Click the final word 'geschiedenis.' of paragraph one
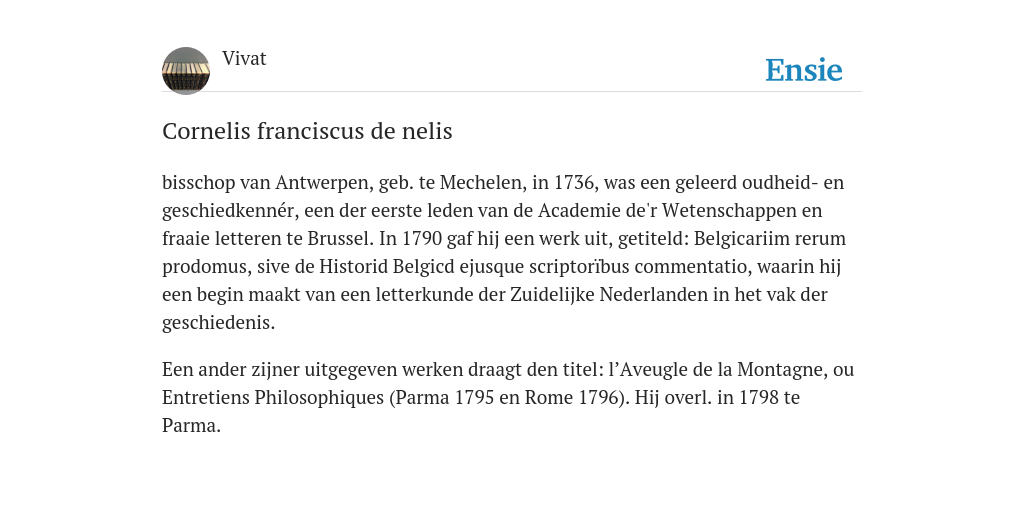Screen dimensions: 1024x512 coord(218,323)
